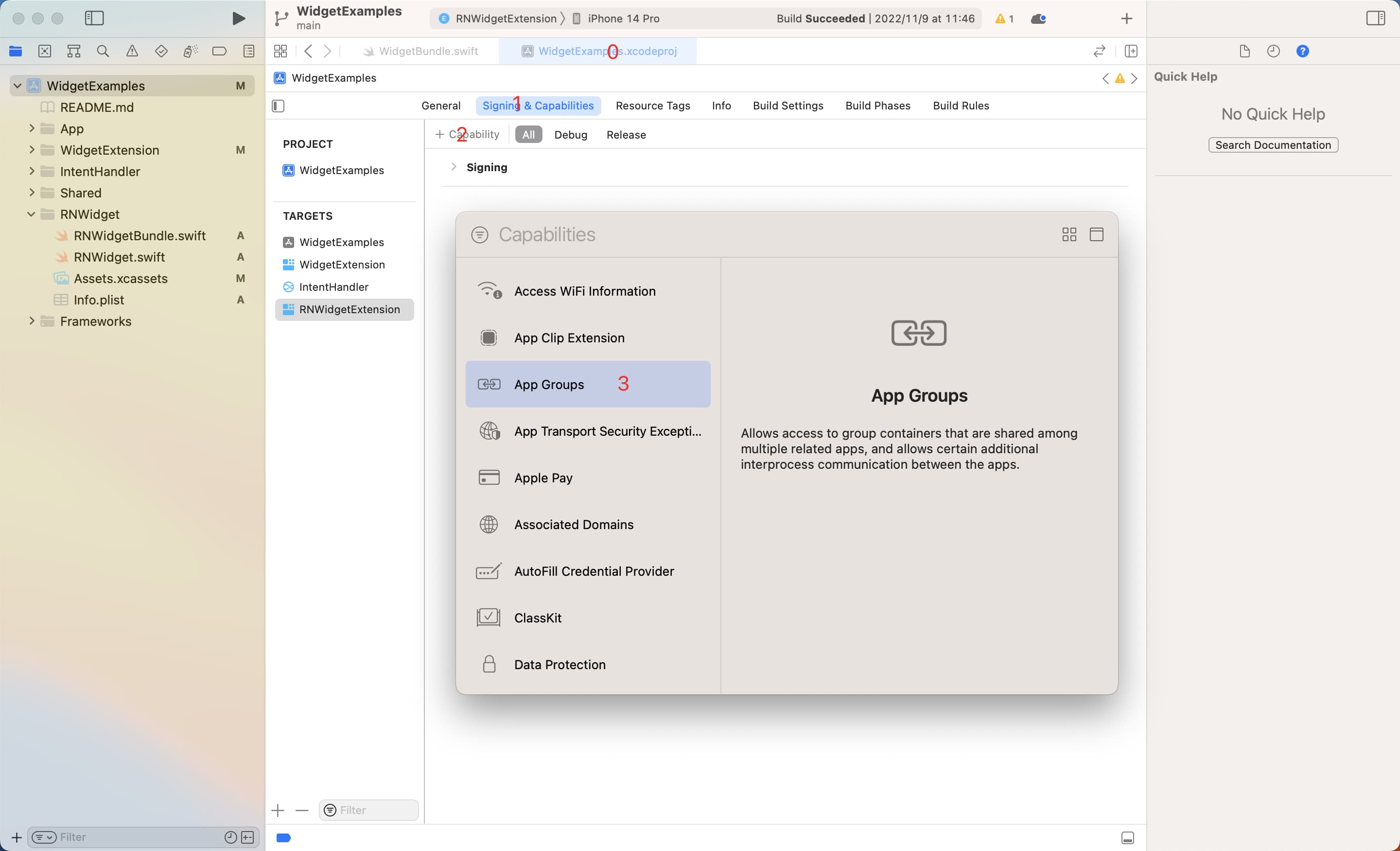Switch to the Signing & Capabilities tab
1400x851 pixels.
(538, 106)
